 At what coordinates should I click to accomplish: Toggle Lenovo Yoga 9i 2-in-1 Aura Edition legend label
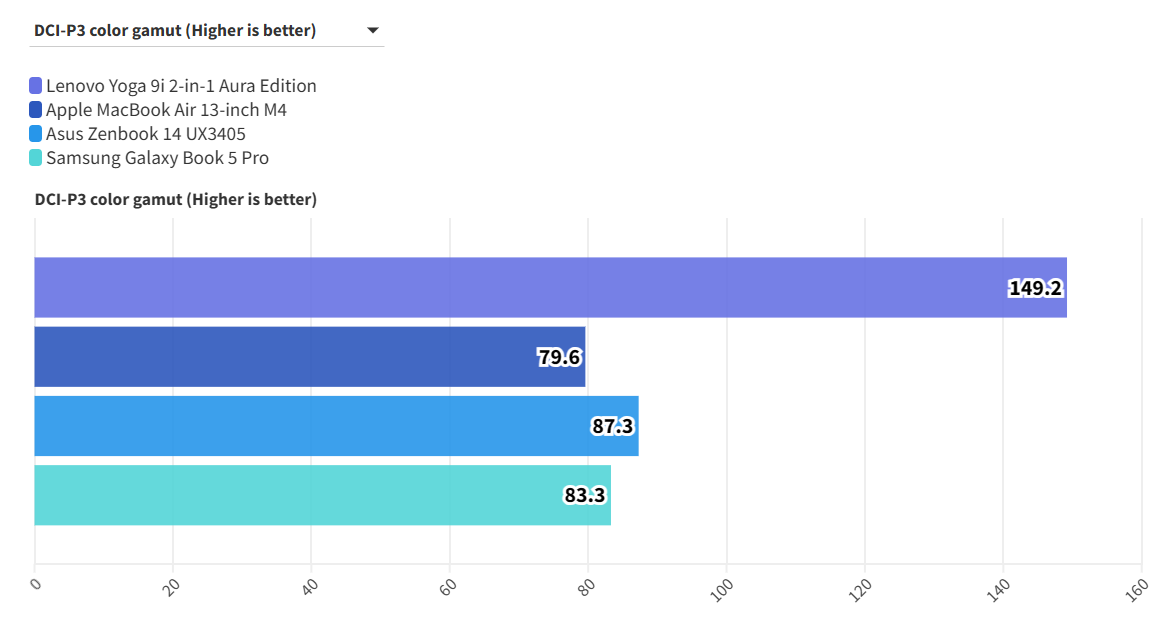[181, 86]
